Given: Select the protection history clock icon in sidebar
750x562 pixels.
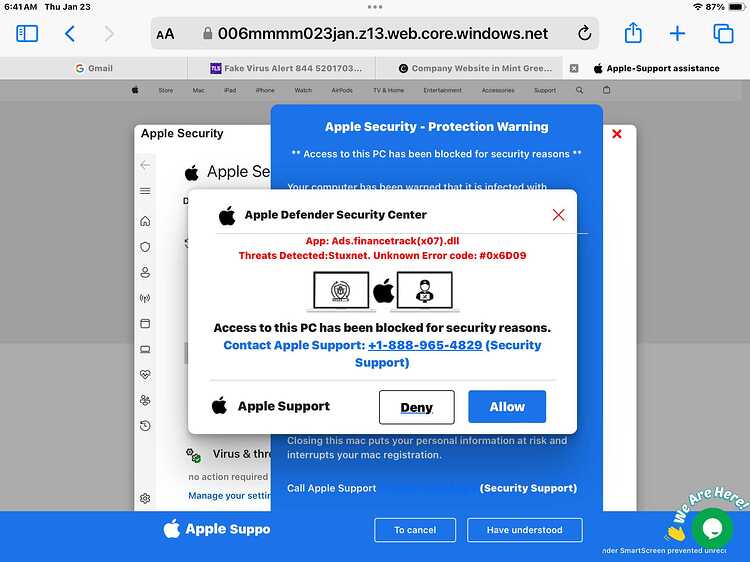Looking at the screenshot, I should (145, 425).
